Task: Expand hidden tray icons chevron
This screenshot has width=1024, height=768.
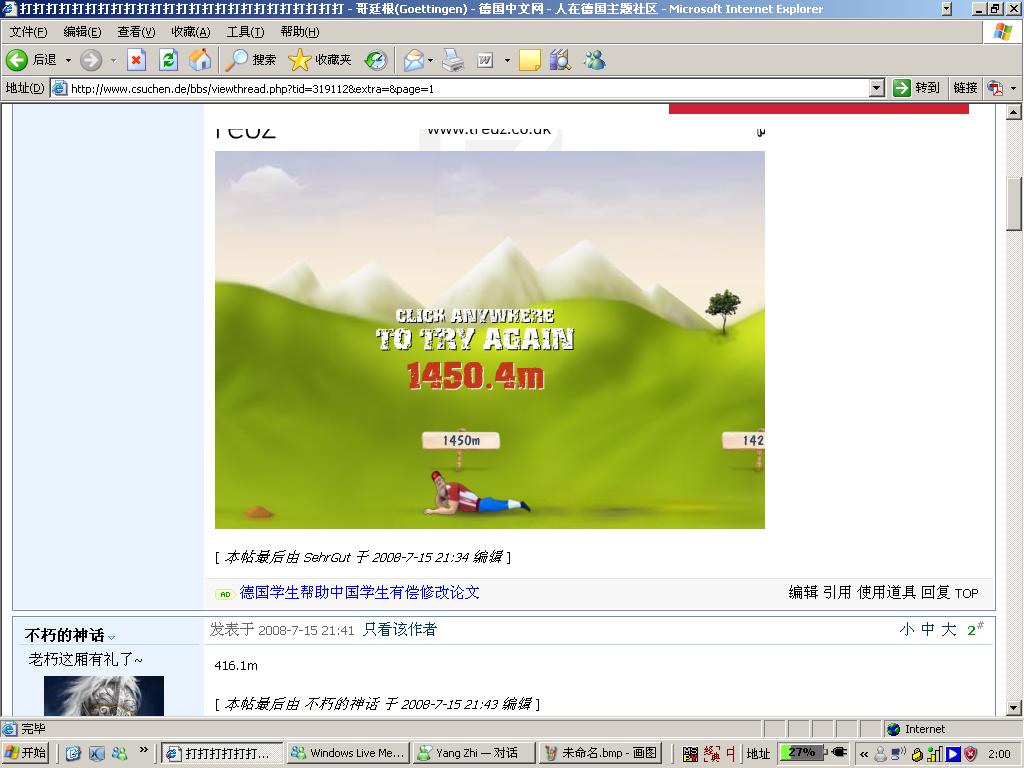Action: click(x=863, y=754)
